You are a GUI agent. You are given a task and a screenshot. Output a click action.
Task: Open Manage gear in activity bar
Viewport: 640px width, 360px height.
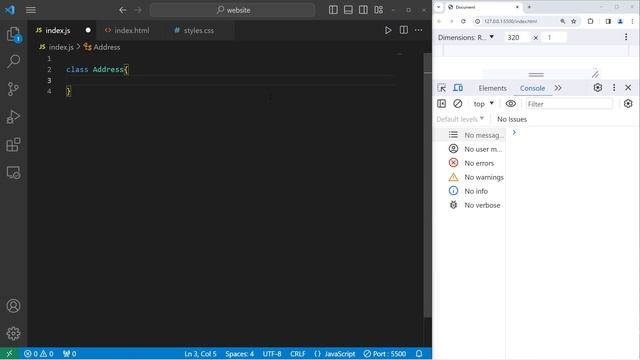click(13, 333)
